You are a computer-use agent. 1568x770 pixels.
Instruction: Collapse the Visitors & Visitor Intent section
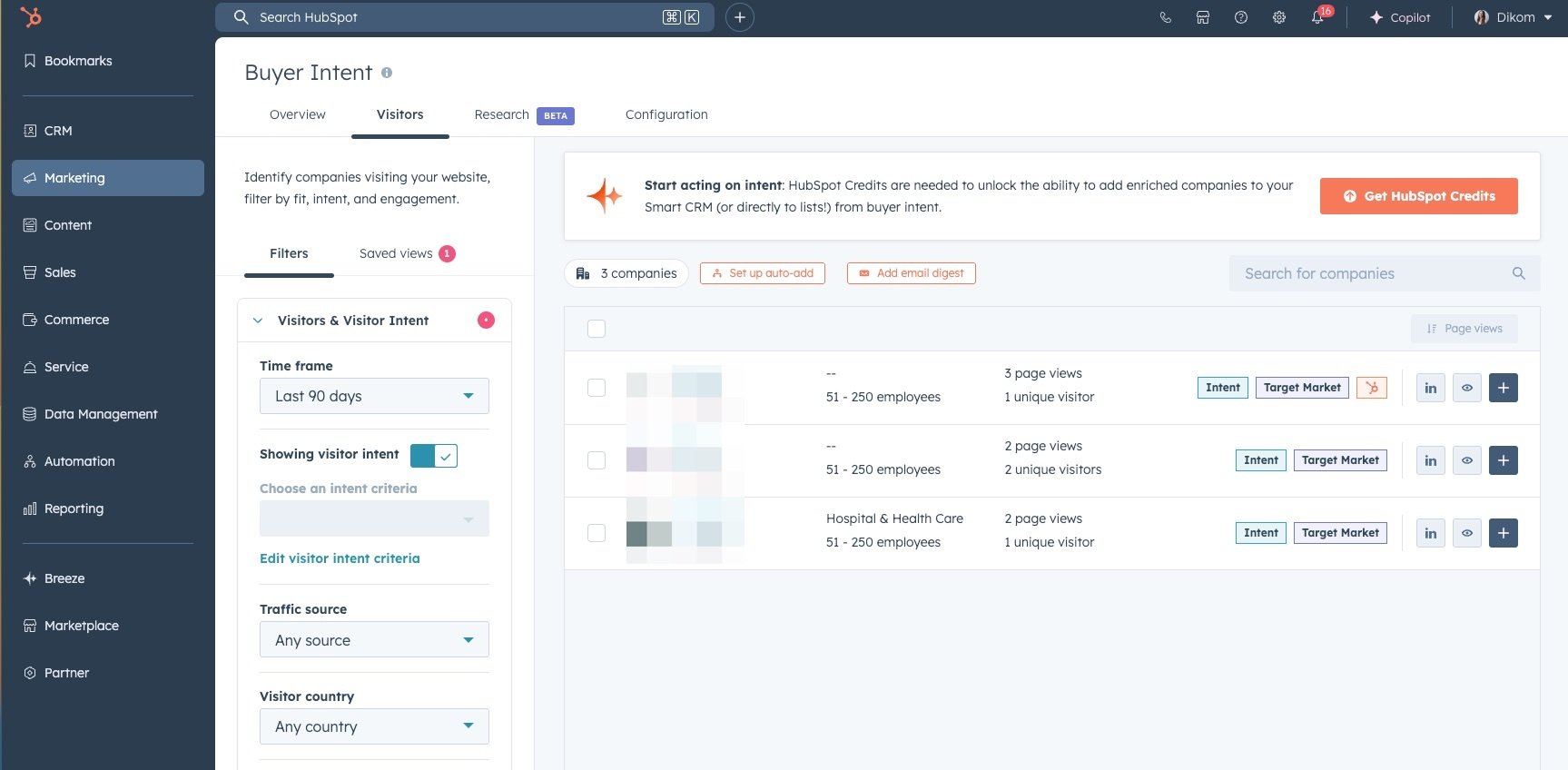tap(258, 321)
